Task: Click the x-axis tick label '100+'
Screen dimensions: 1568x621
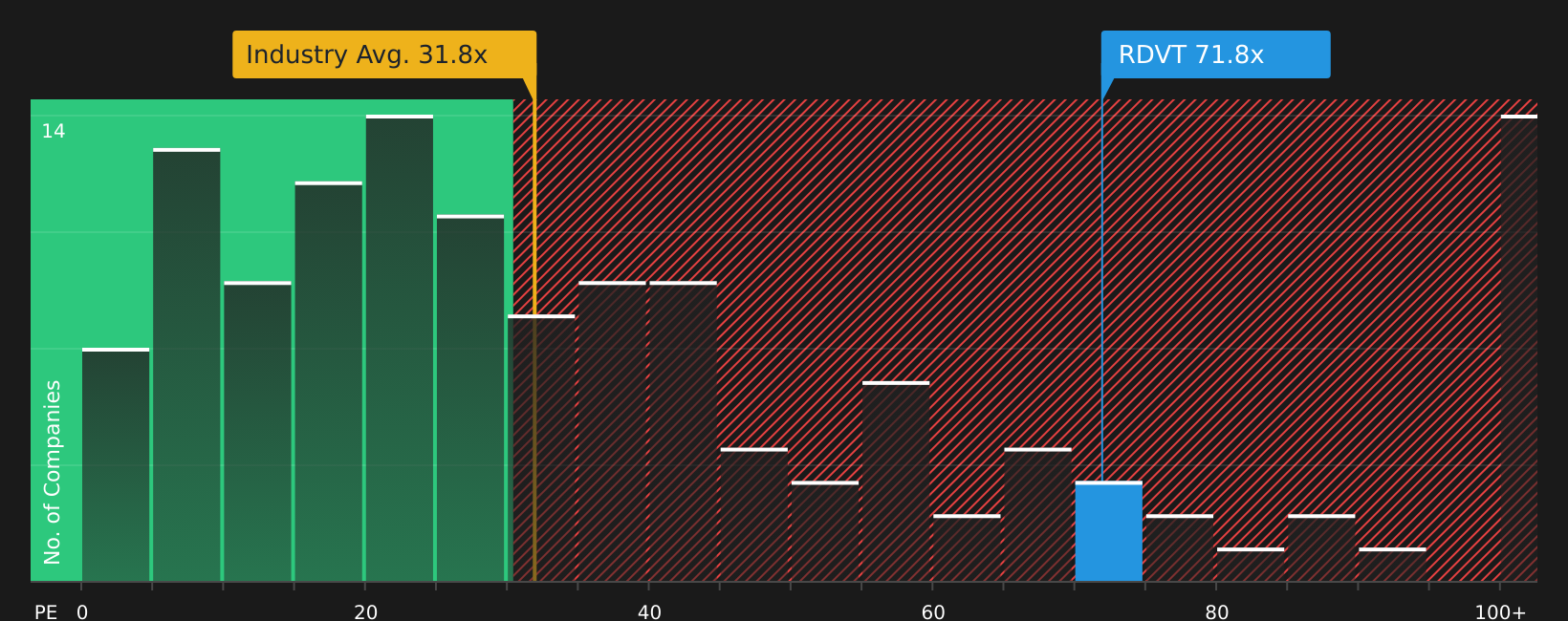Action: click(x=1500, y=612)
